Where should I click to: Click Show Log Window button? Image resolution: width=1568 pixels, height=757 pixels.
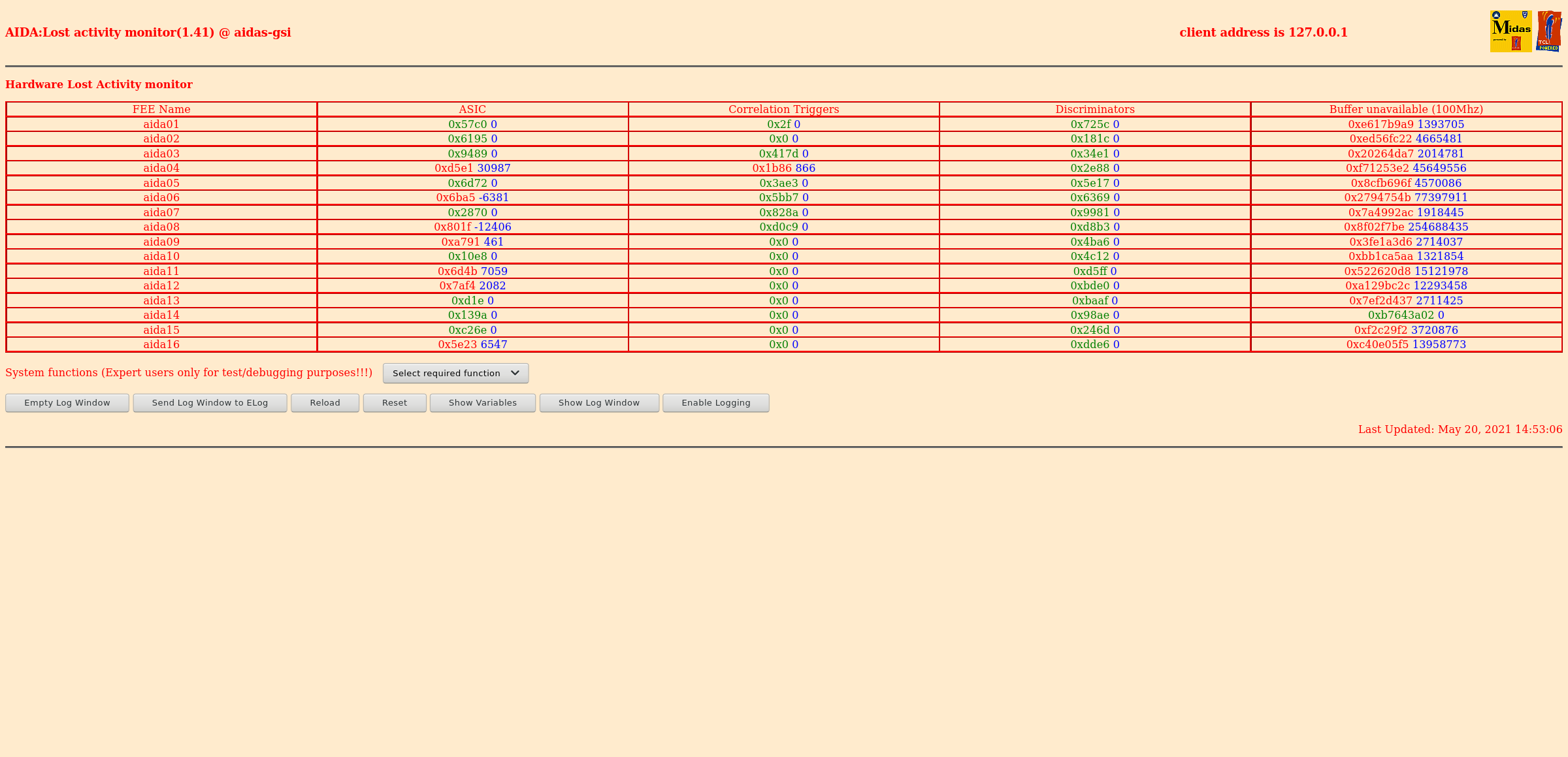click(598, 402)
